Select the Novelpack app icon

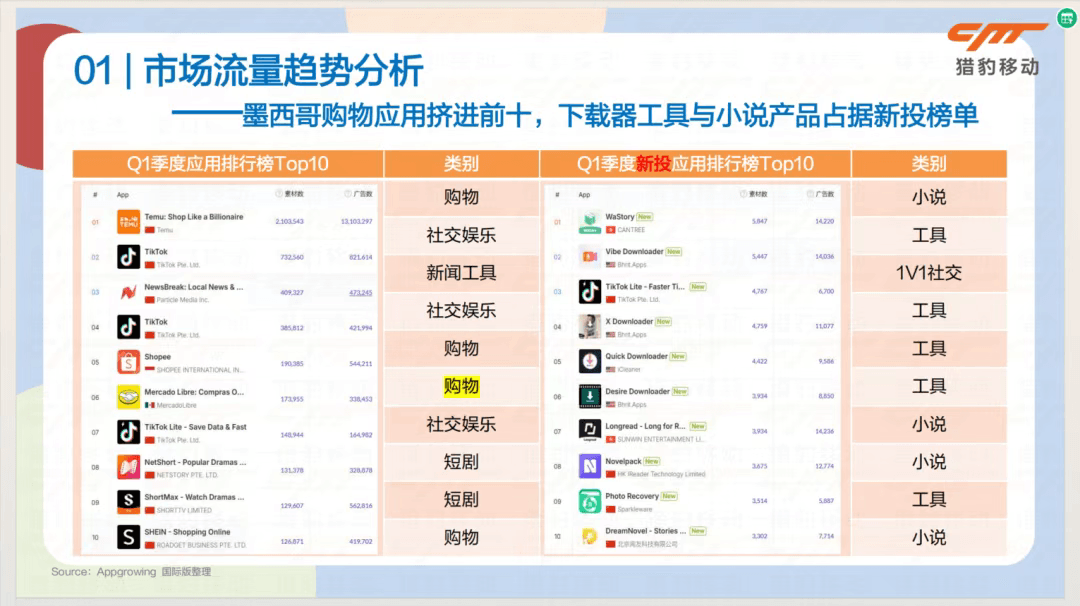589,465
